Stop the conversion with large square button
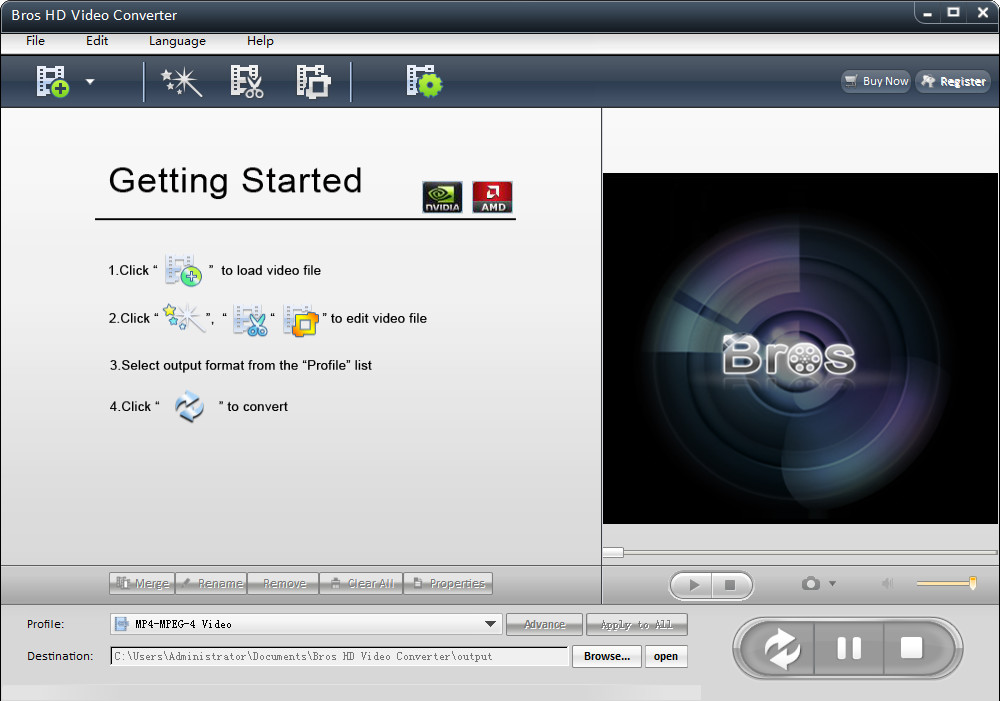The width and height of the screenshot is (1000, 701). 912,649
